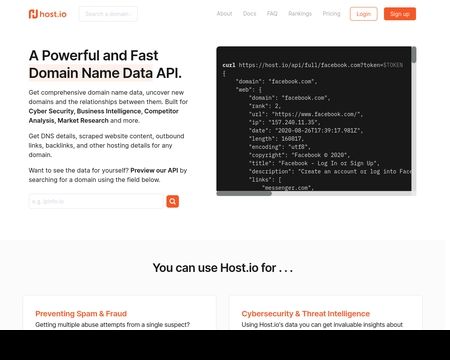The width and height of the screenshot is (450, 360).
Task: Click the code panel horizontal scrollbar thumb
Action: 244,193
